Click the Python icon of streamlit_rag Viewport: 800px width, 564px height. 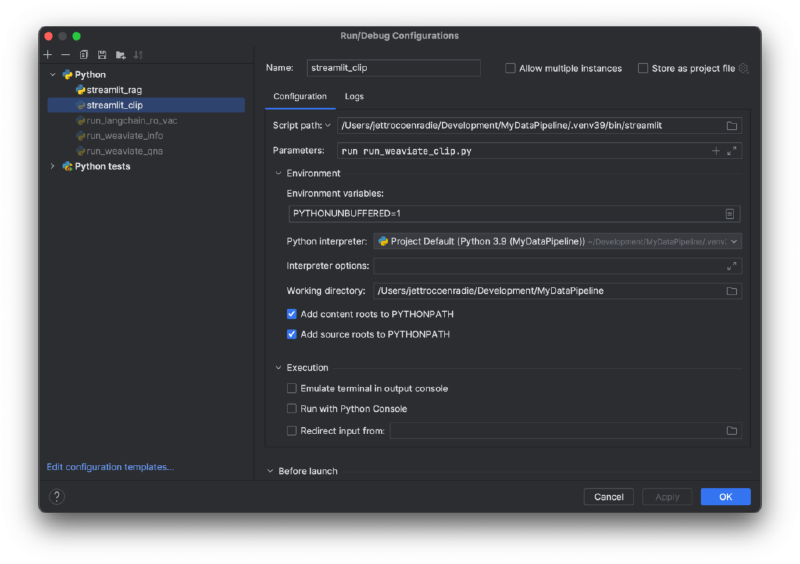80,90
